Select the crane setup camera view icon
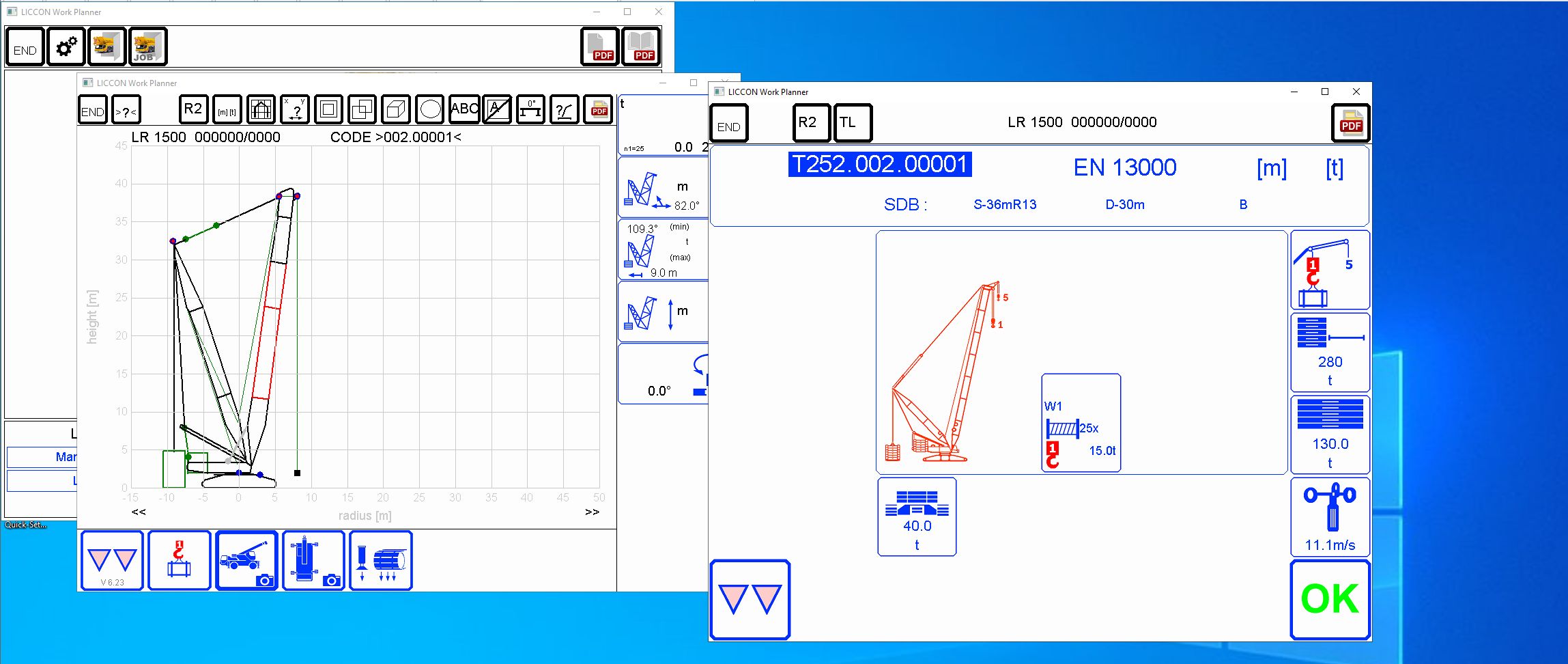 tap(246, 560)
